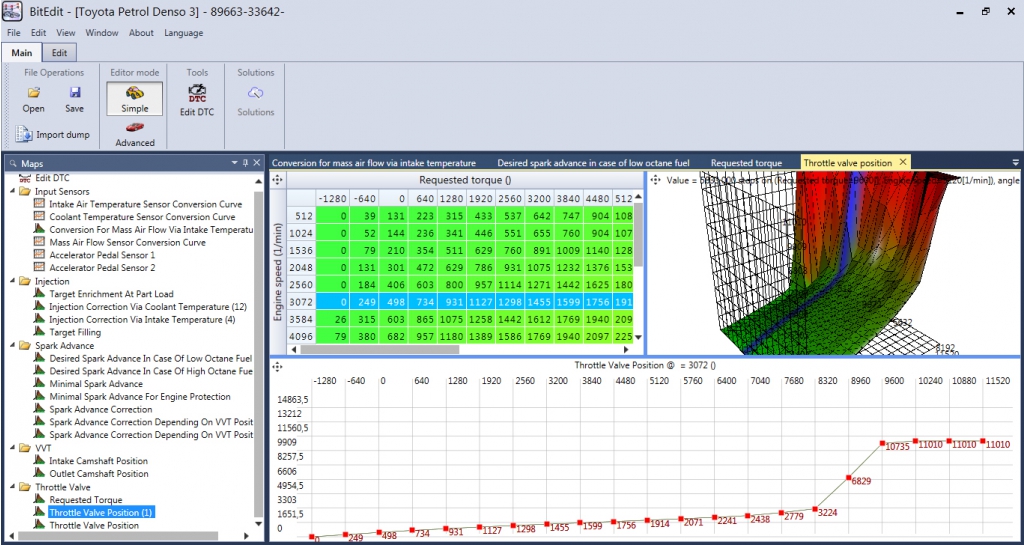The image size is (1024, 545).
Task: Open the View menu
Action: [x=65, y=33]
